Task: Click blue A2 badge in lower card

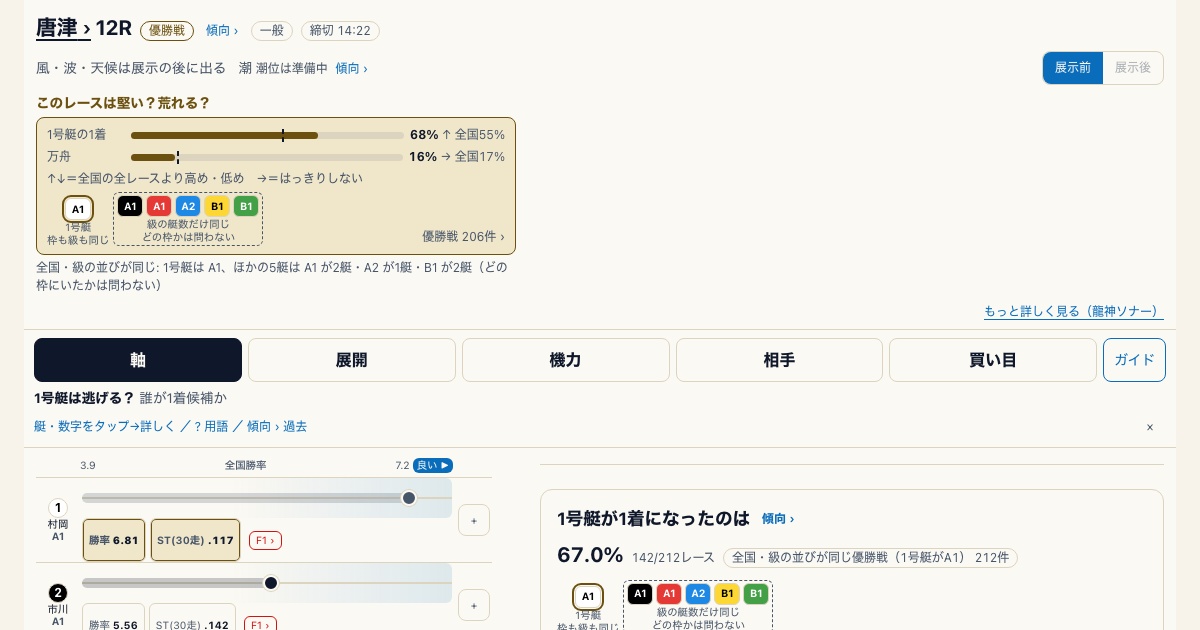Action: [698, 594]
